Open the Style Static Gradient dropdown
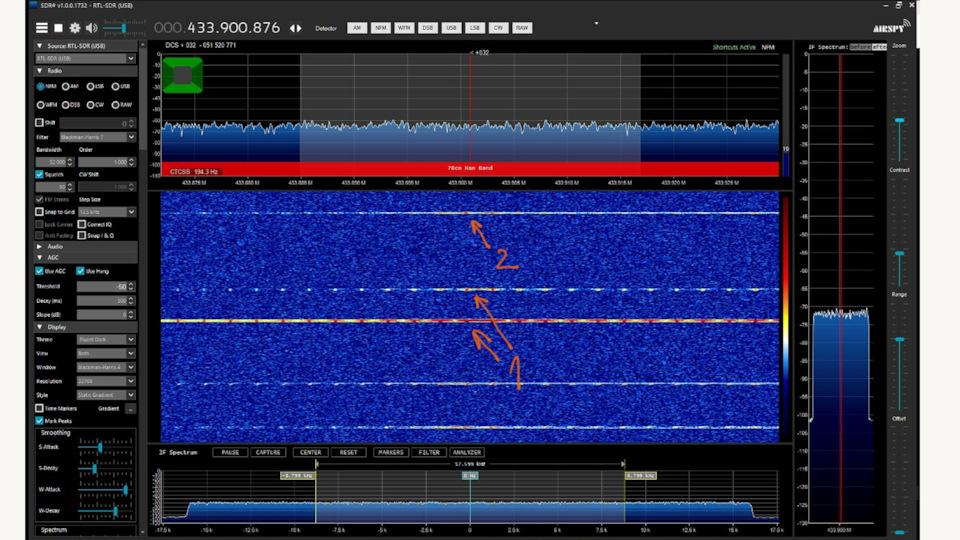Viewport: 960px width, 540px height. [106, 395]
